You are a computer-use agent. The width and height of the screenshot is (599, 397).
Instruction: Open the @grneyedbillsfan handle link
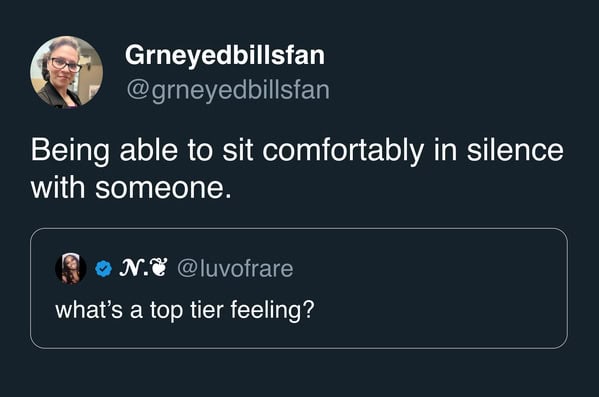(228, 91)
